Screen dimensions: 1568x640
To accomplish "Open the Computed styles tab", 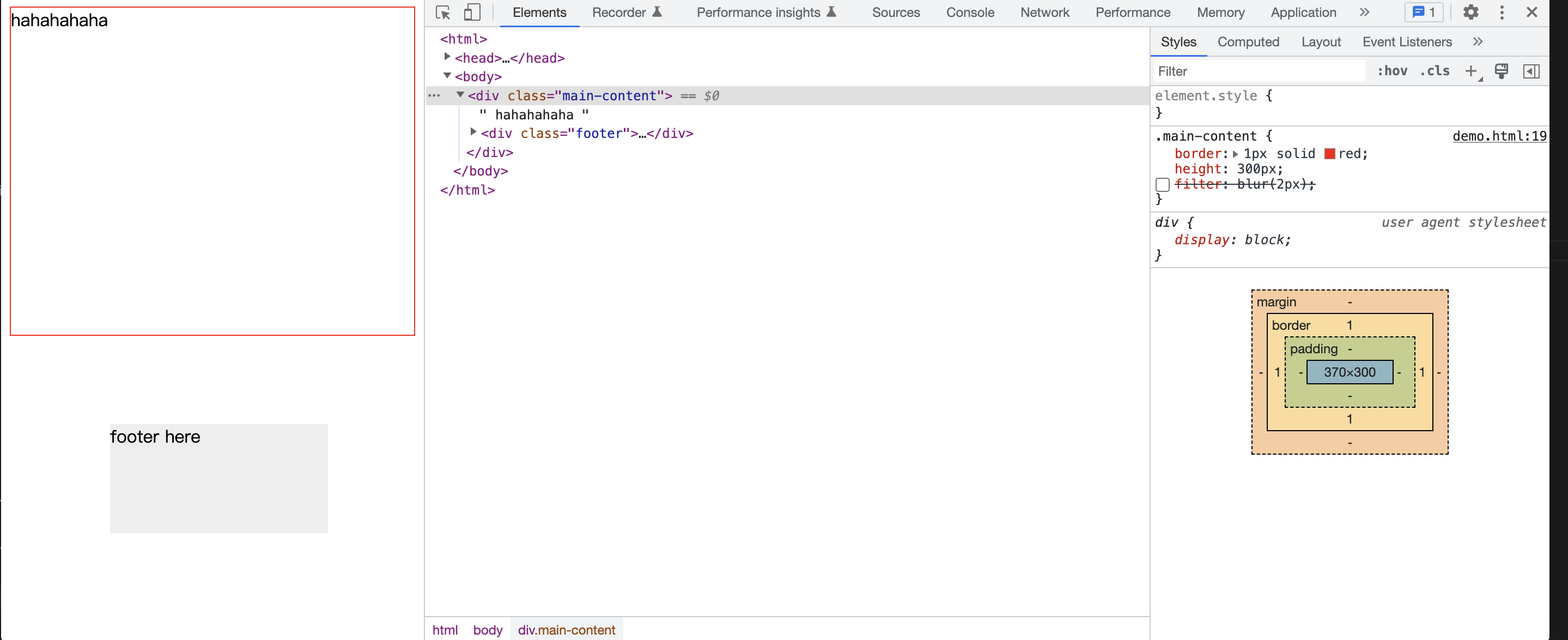I will point(1248,42).
